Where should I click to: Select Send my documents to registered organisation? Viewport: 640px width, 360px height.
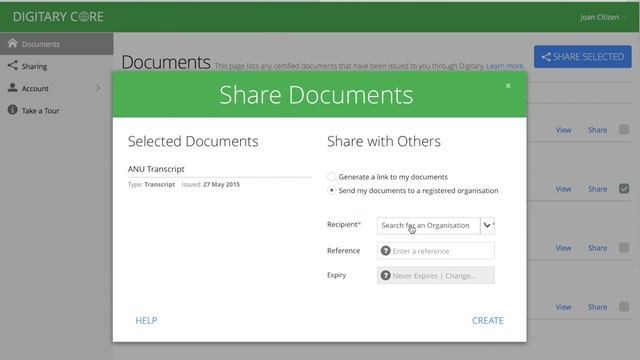[331, 190]
